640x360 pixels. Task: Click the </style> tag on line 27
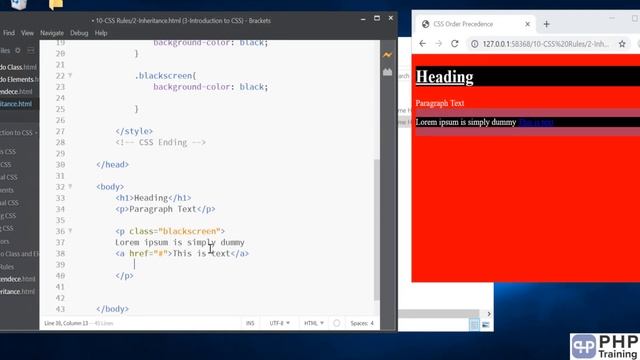(x=134, y=131)
